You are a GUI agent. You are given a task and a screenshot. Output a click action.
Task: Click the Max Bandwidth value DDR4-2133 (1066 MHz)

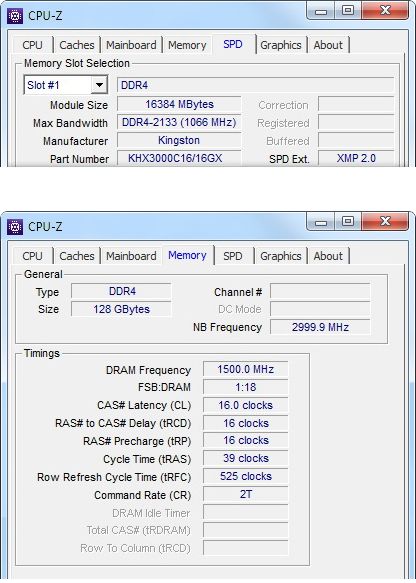(180, 122)
